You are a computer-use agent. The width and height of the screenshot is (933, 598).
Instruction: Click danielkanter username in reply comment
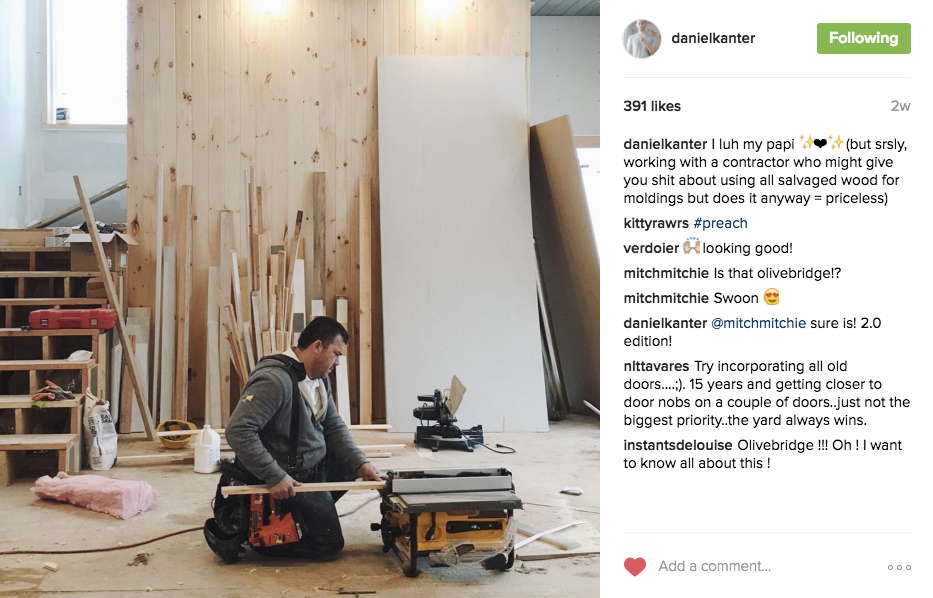665,323
